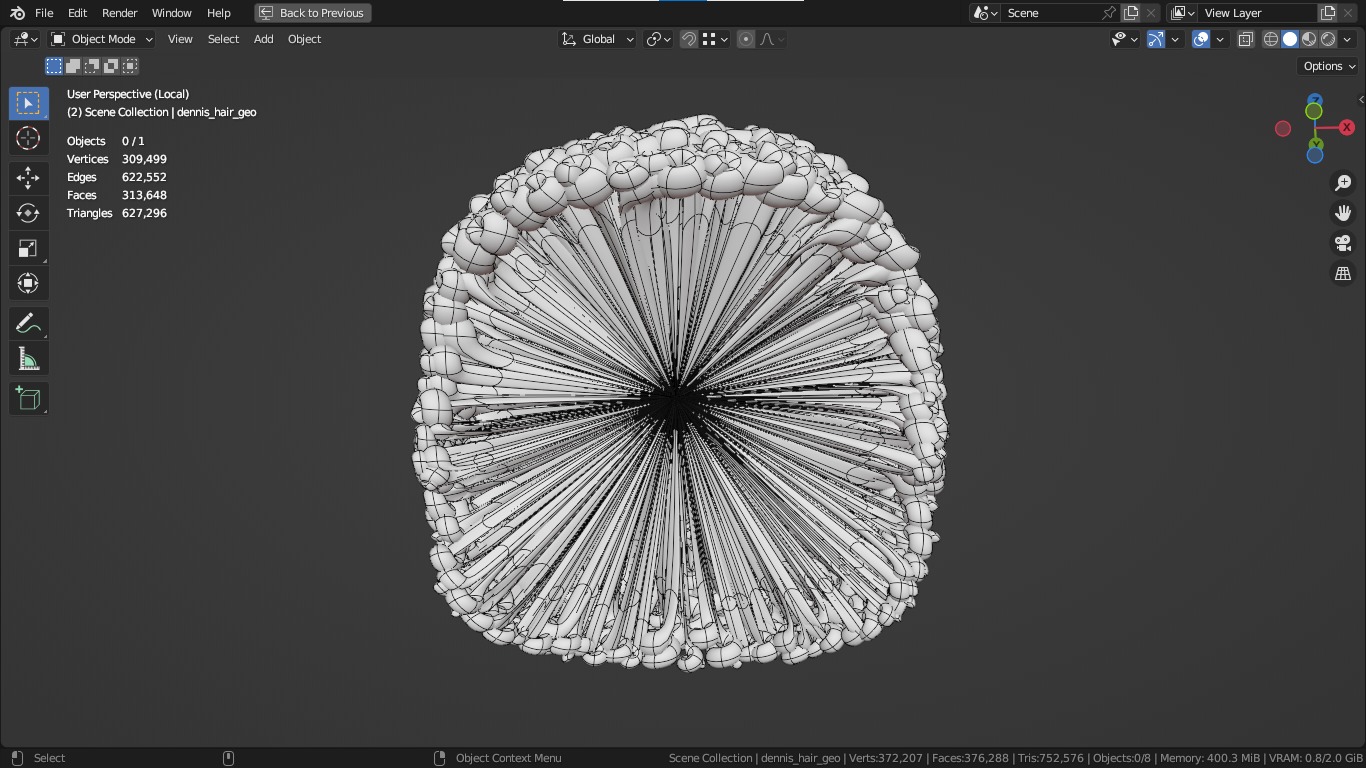Open the Blender logo application menu
The height and width of the screenshot is (768, 1366).
tap(17, 13)
